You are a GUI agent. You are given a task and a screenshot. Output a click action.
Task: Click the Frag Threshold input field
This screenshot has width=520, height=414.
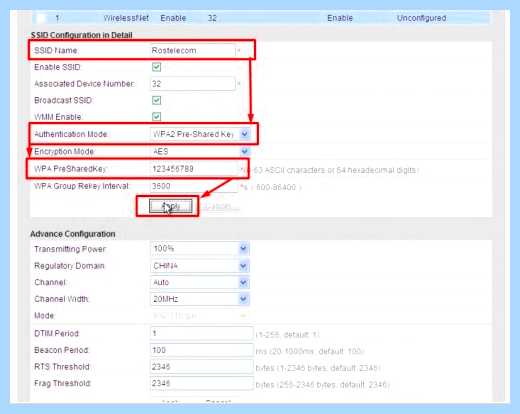pos(202,383)
